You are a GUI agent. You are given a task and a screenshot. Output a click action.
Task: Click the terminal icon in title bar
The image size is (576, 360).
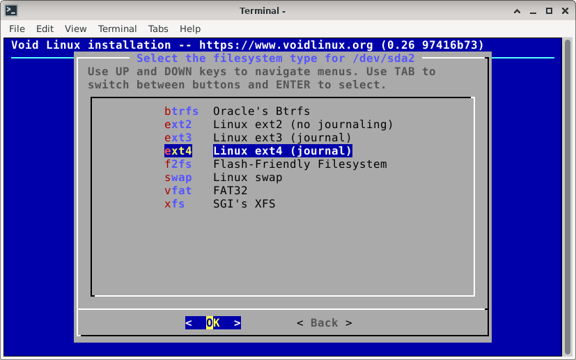click(x=11, y=11)
